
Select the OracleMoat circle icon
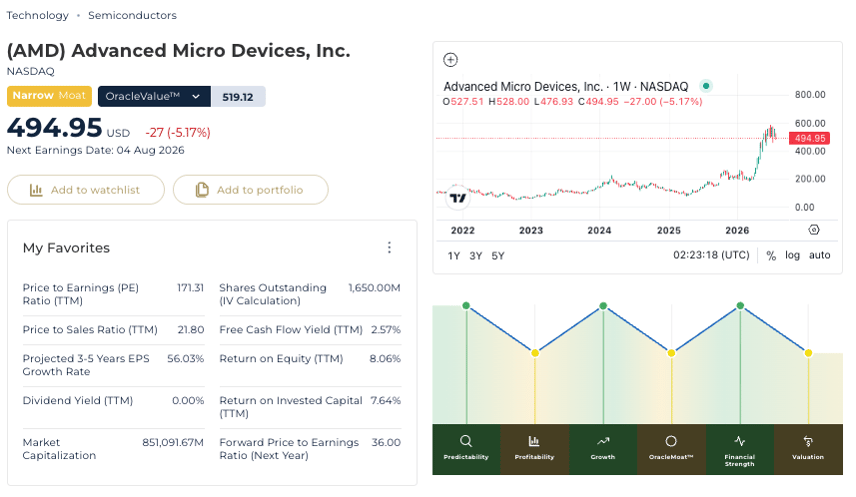pyautogui.click(x=671, y=441)
